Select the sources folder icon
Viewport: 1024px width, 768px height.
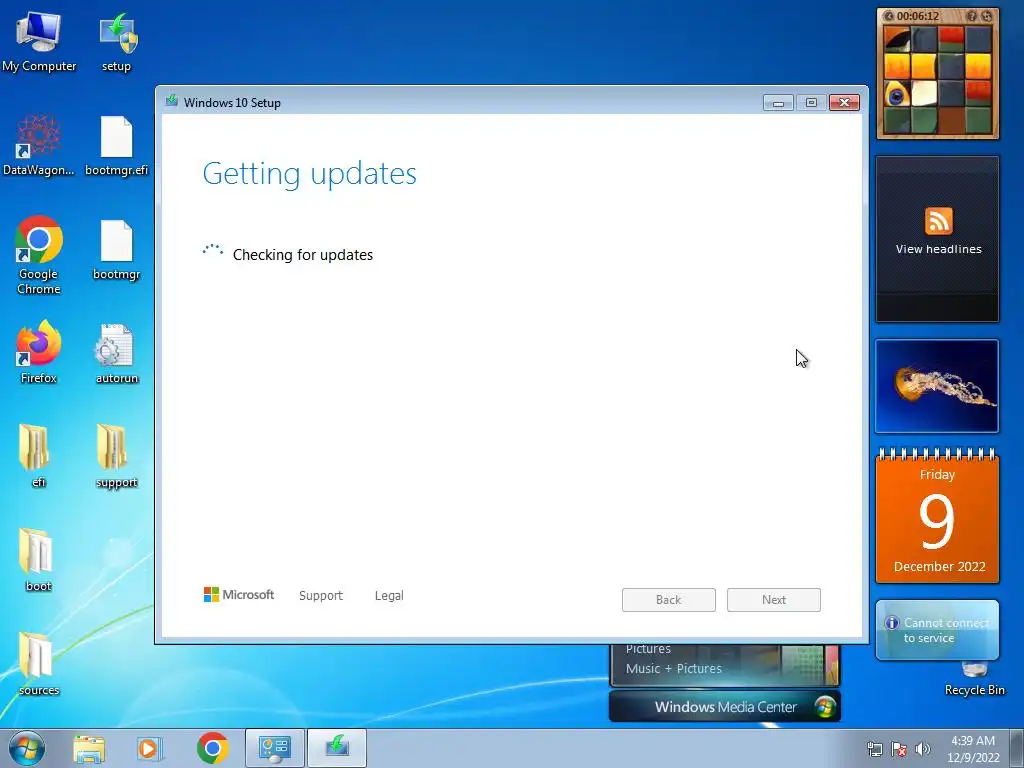pos(38,664)
